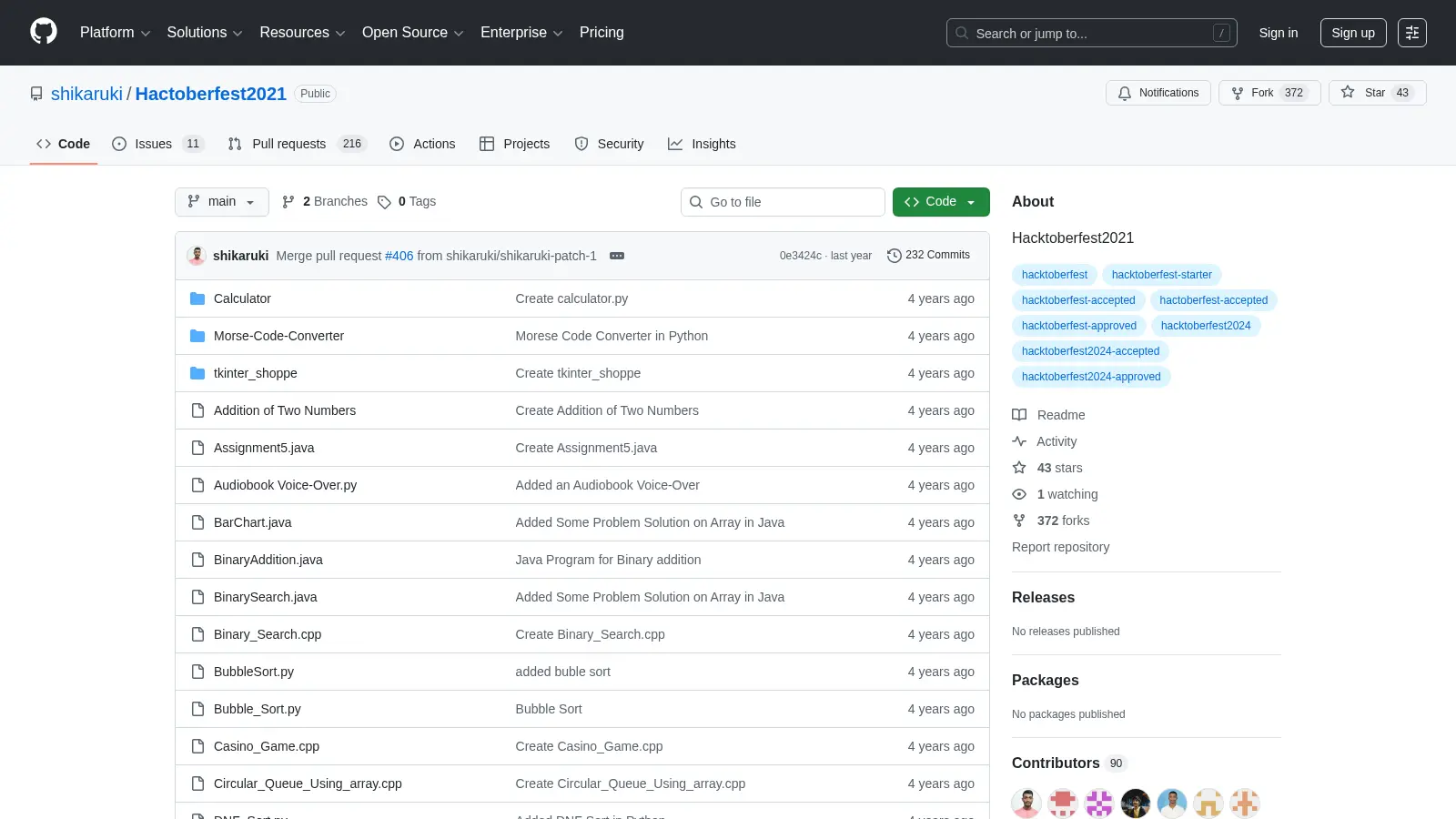Image resolution: width=1456 pixels, height=819 pixels.
Task: Click the Report repository link
Action: [x=1060, y=547]
